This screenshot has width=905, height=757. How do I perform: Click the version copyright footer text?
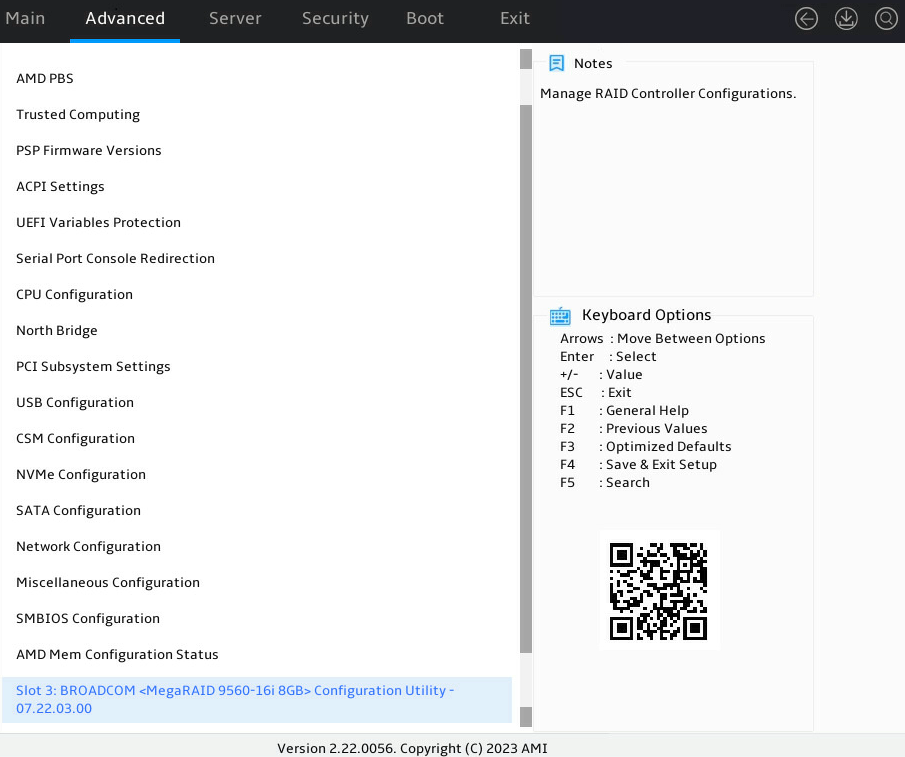point(412,748)
